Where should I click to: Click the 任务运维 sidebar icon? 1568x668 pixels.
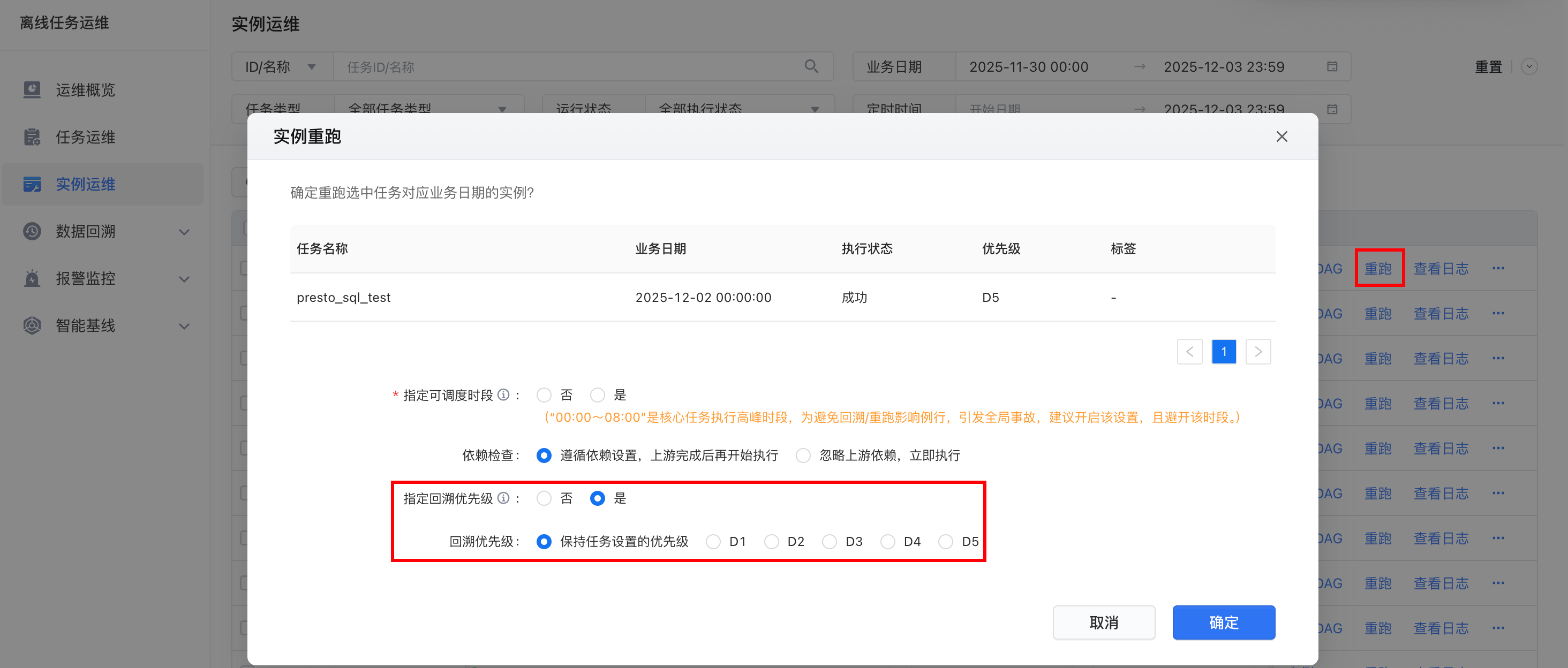click(x=32, y=137)
